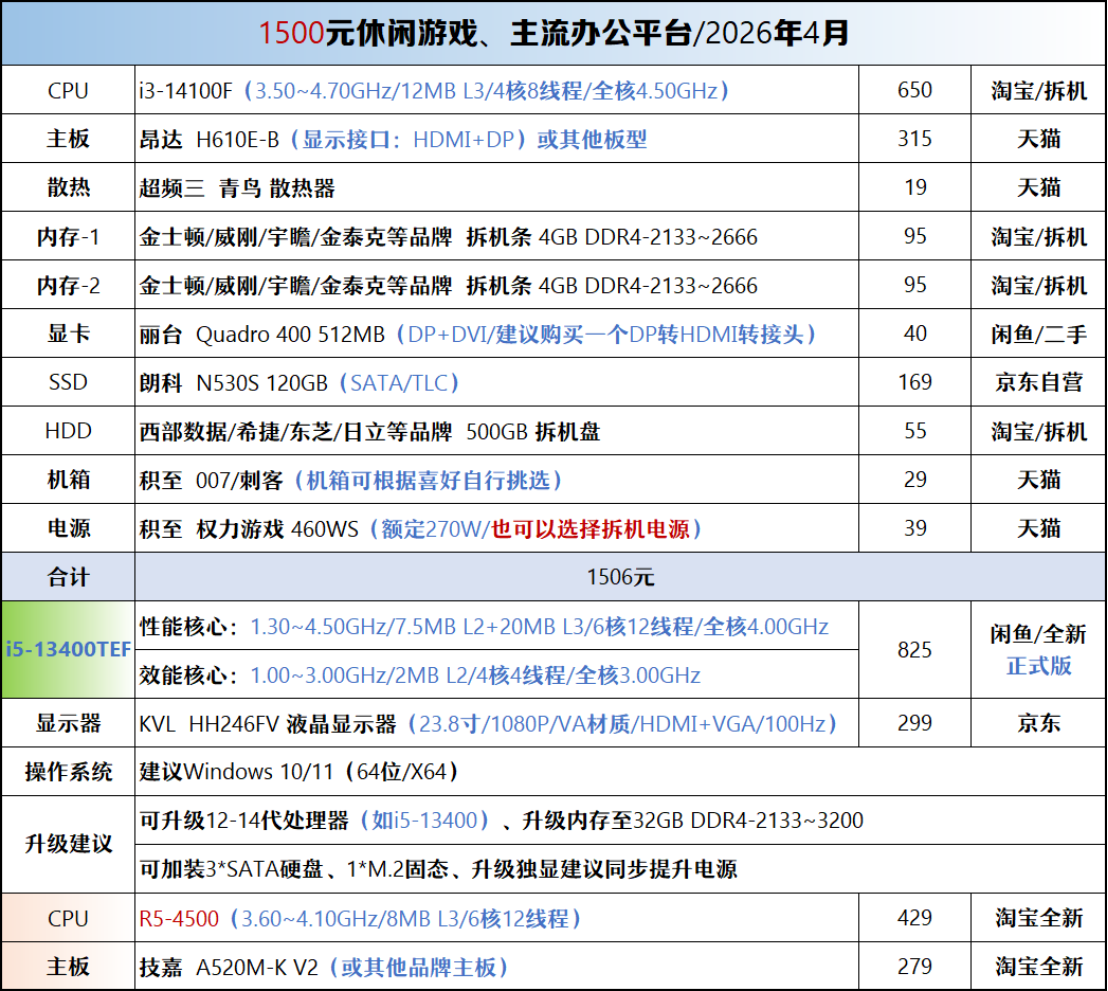
Task: Click the price "299" for the monitor
Action: point(914,723)
